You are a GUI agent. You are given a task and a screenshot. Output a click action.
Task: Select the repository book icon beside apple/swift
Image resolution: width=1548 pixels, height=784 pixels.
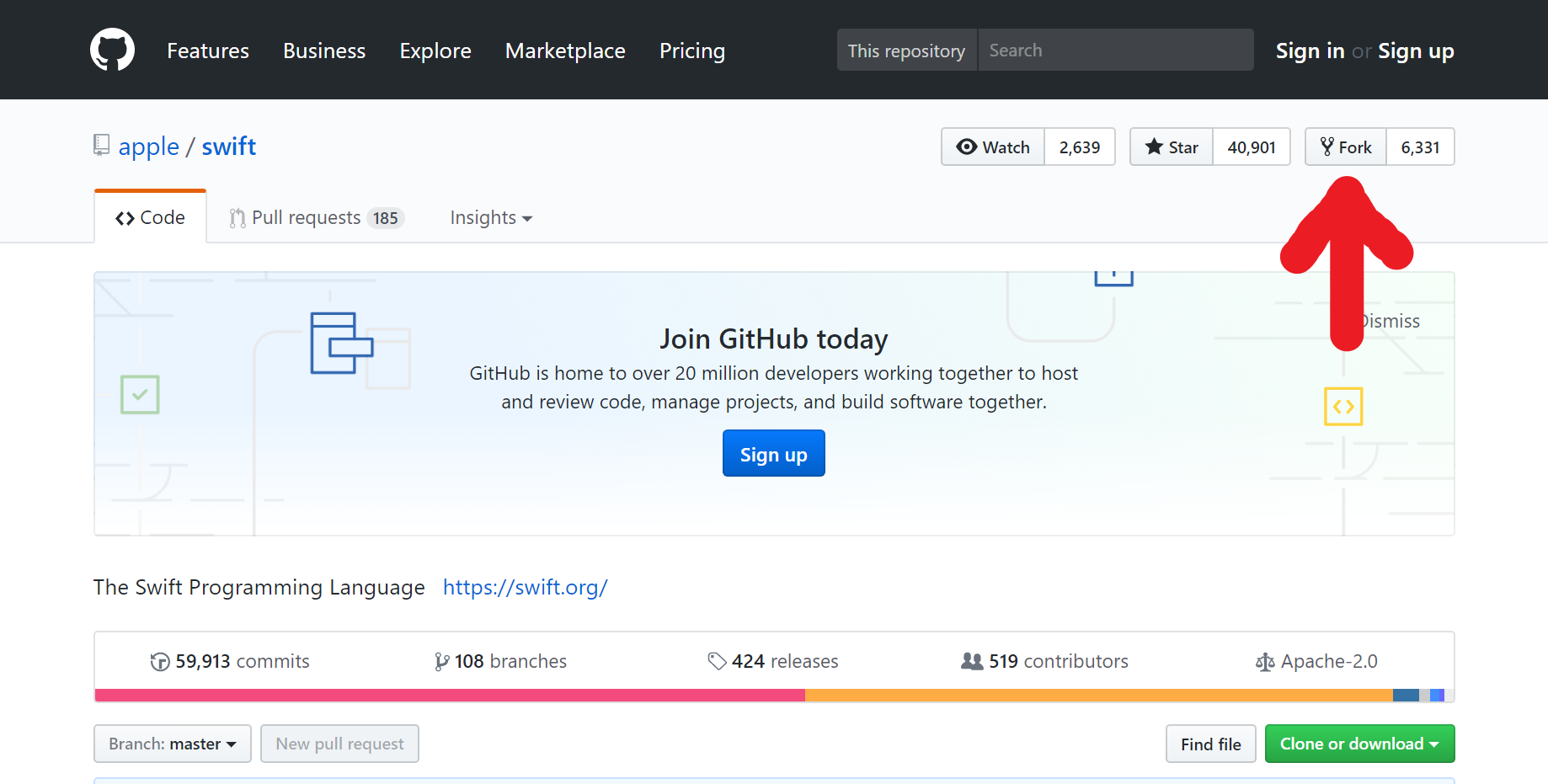101,145
